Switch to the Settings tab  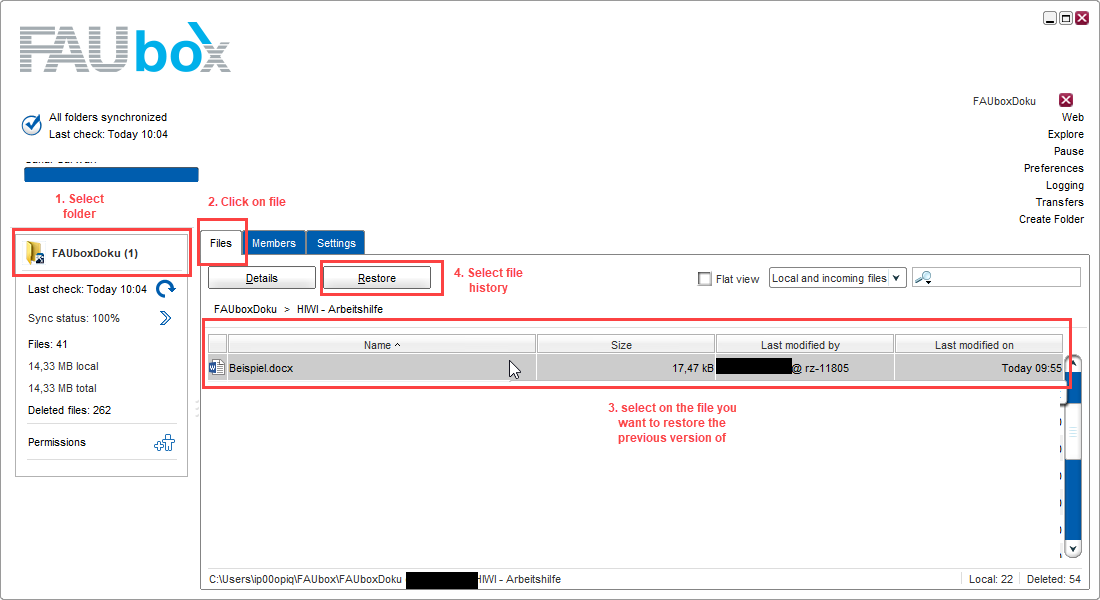[x=336, y=243]
